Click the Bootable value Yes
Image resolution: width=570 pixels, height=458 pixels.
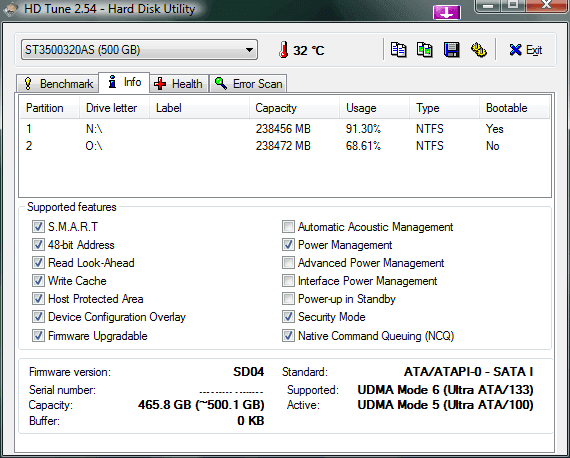[x=495, y=129]
